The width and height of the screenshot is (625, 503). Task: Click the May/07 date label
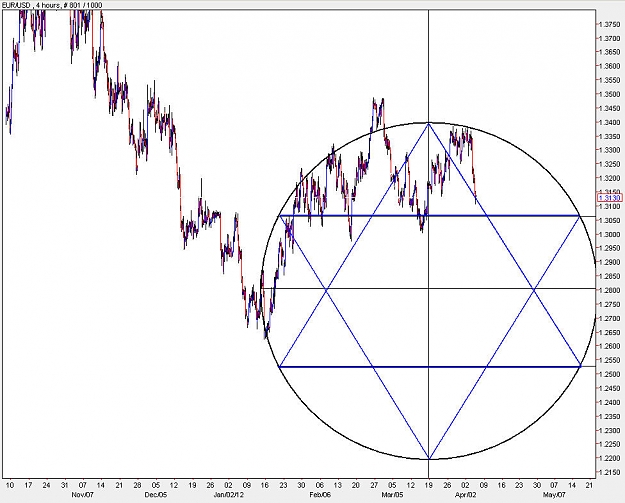[x=554, y=495]
